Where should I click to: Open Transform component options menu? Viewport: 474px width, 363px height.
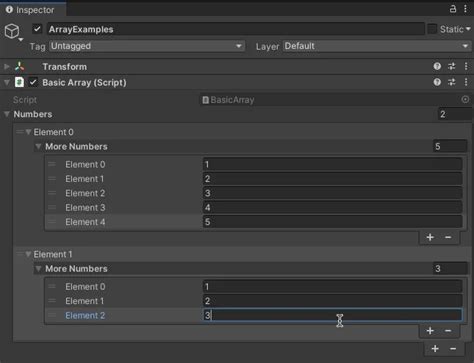point(466,66)
